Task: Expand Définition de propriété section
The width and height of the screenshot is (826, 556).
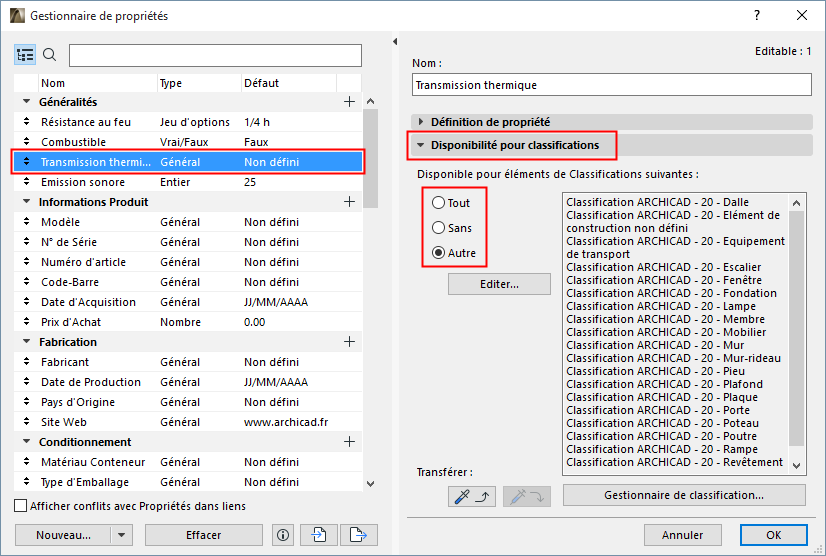Action: click(421, 122)
